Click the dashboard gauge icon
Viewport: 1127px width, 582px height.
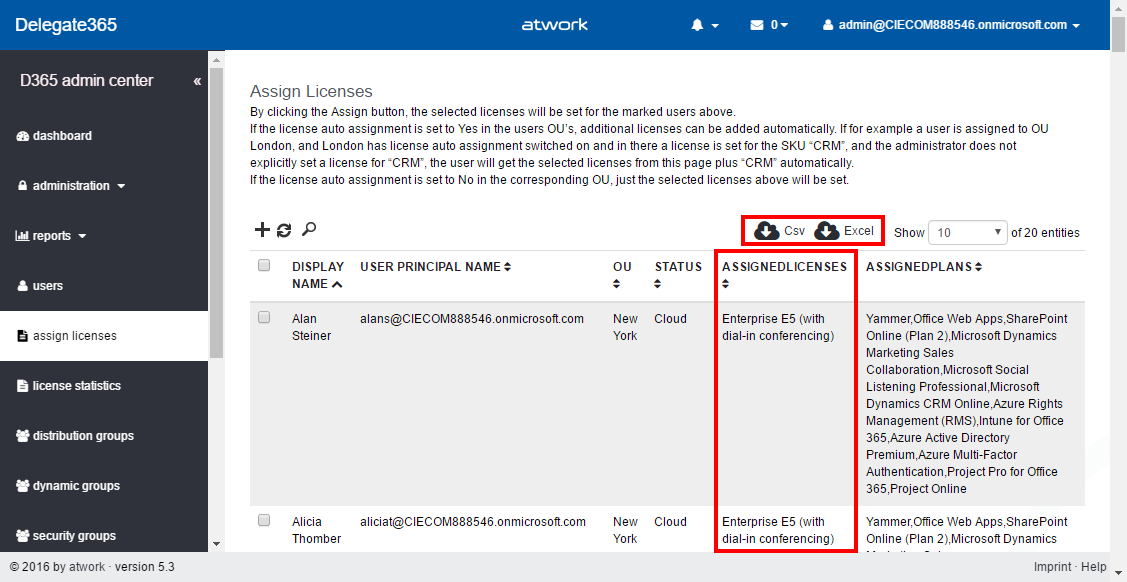(22, 136)
